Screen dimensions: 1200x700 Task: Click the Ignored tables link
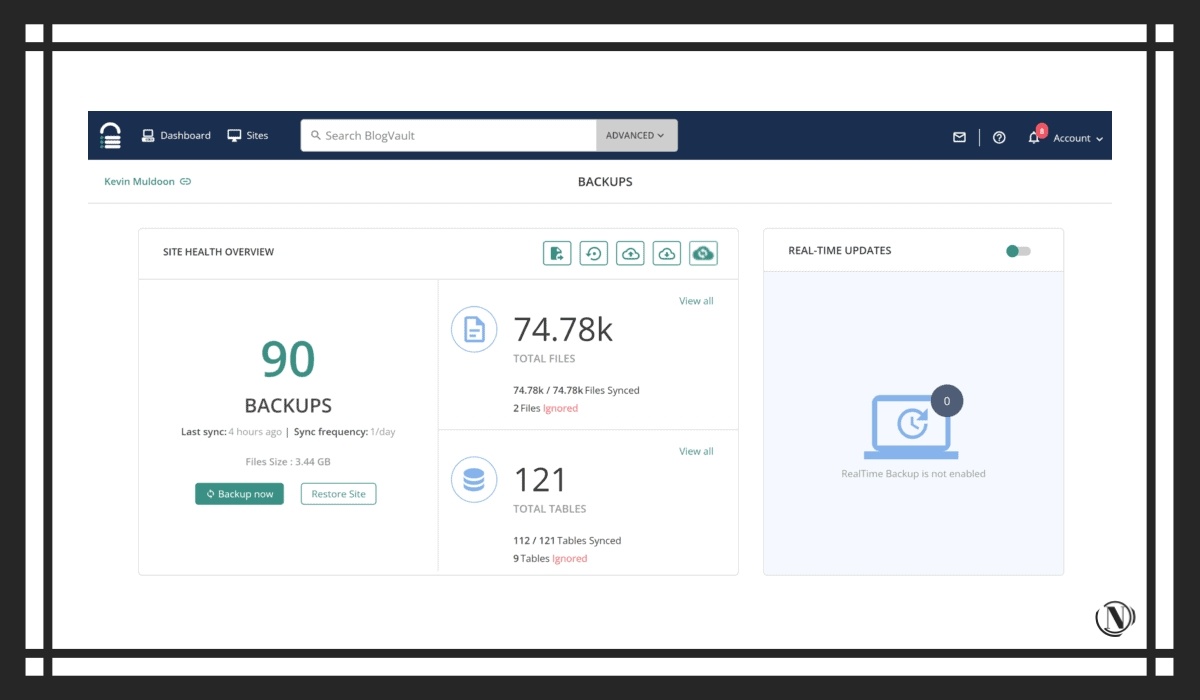570,558
